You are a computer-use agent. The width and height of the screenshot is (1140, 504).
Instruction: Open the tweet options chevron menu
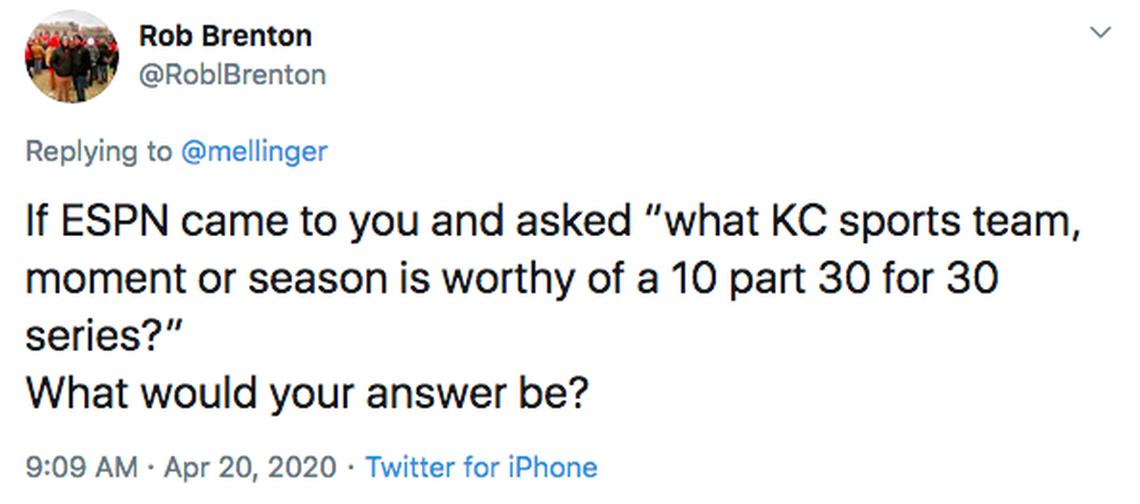click(x=1100, y=33)
